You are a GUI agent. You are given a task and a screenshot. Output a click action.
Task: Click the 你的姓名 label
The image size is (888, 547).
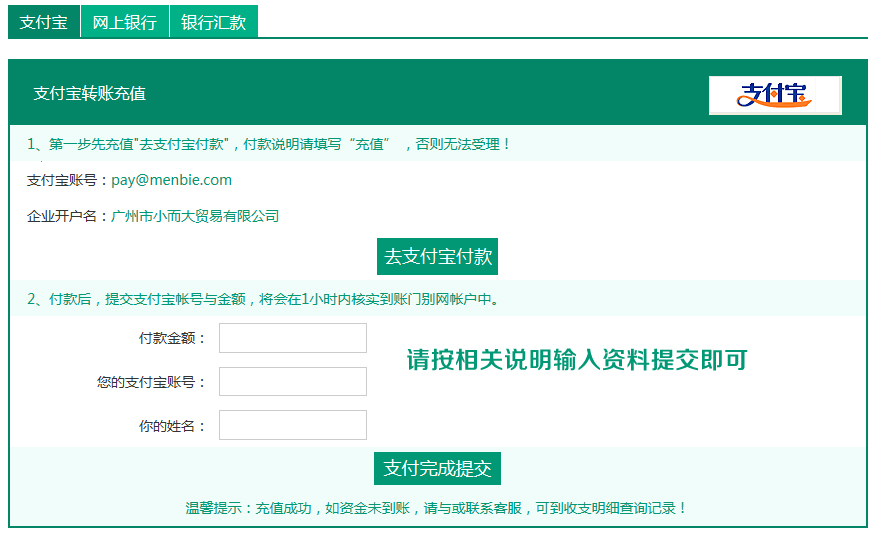(x=172, y=426)
